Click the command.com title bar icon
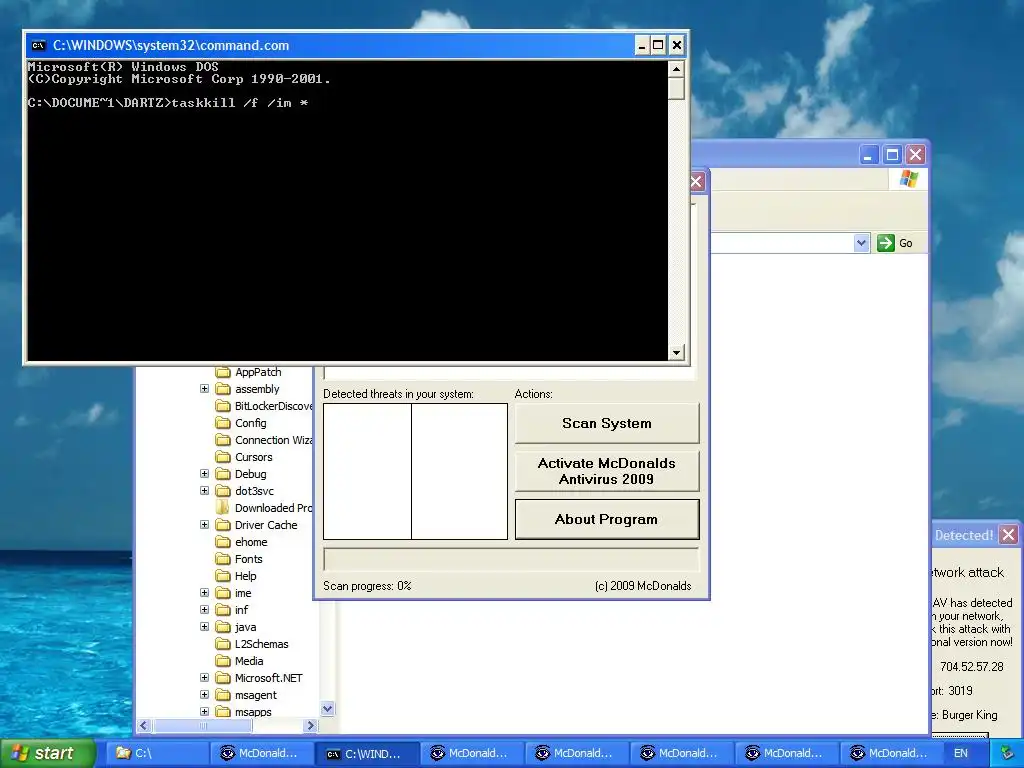This screenshot has height=768, width=1024. 39,45
